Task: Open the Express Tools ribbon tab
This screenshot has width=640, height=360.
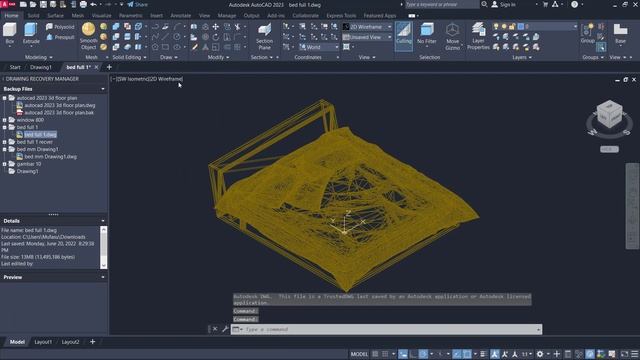Action: [341, 16]
